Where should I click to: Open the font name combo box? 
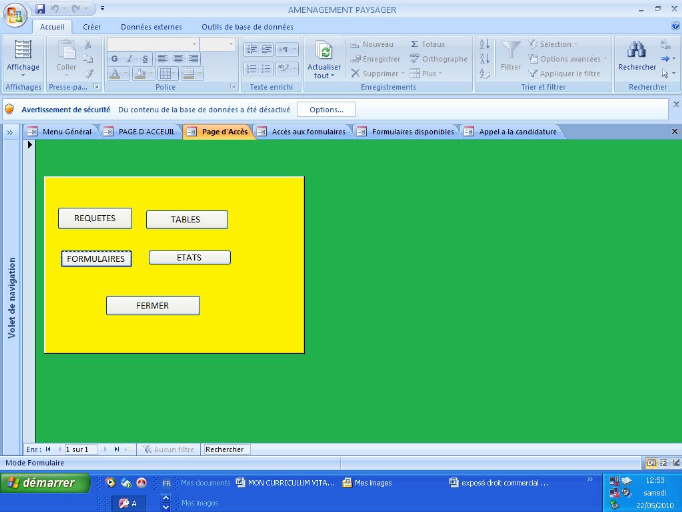coord(154,44)
